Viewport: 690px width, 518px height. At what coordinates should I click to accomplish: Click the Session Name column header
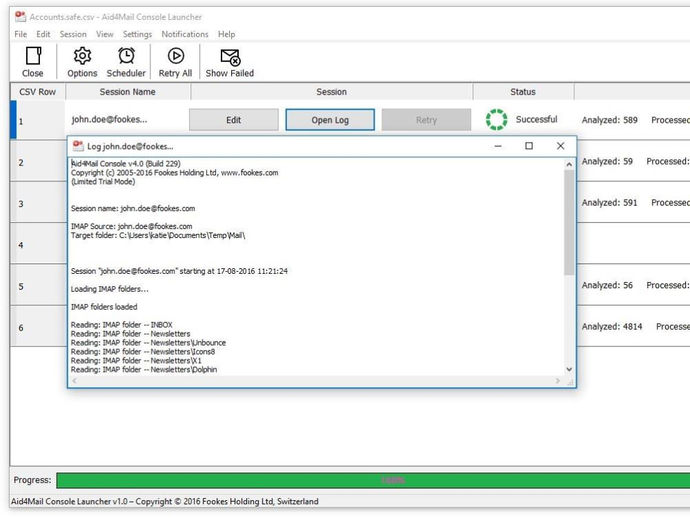click(128, 92)
